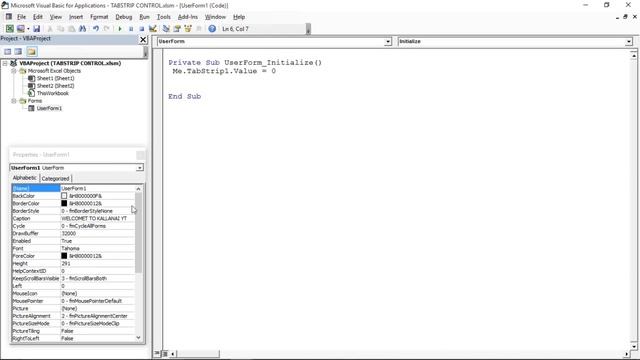Switch to the Categorized properties tab

56,178
